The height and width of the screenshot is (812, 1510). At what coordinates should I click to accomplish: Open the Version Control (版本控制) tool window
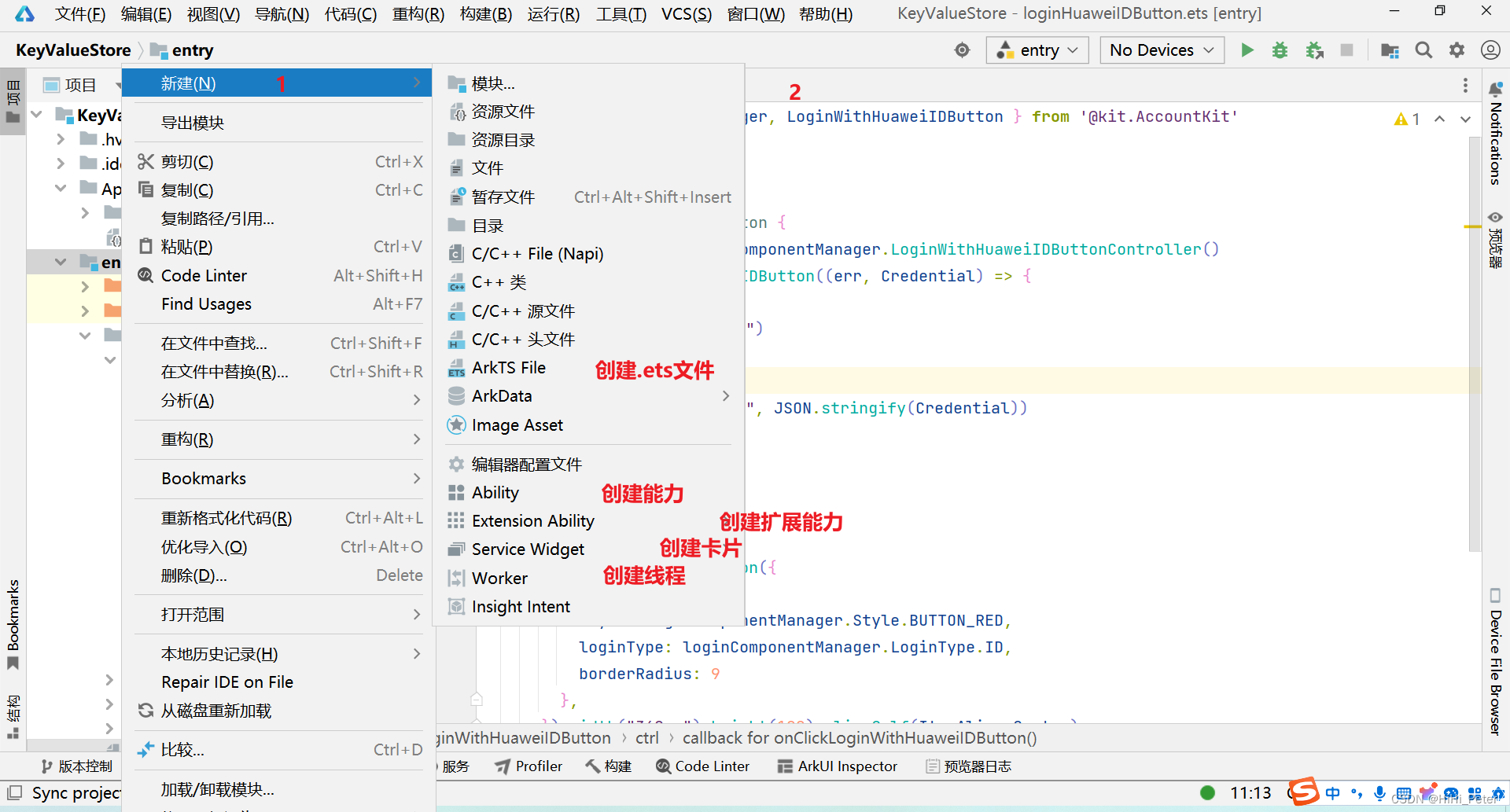[x=76, y=766]
